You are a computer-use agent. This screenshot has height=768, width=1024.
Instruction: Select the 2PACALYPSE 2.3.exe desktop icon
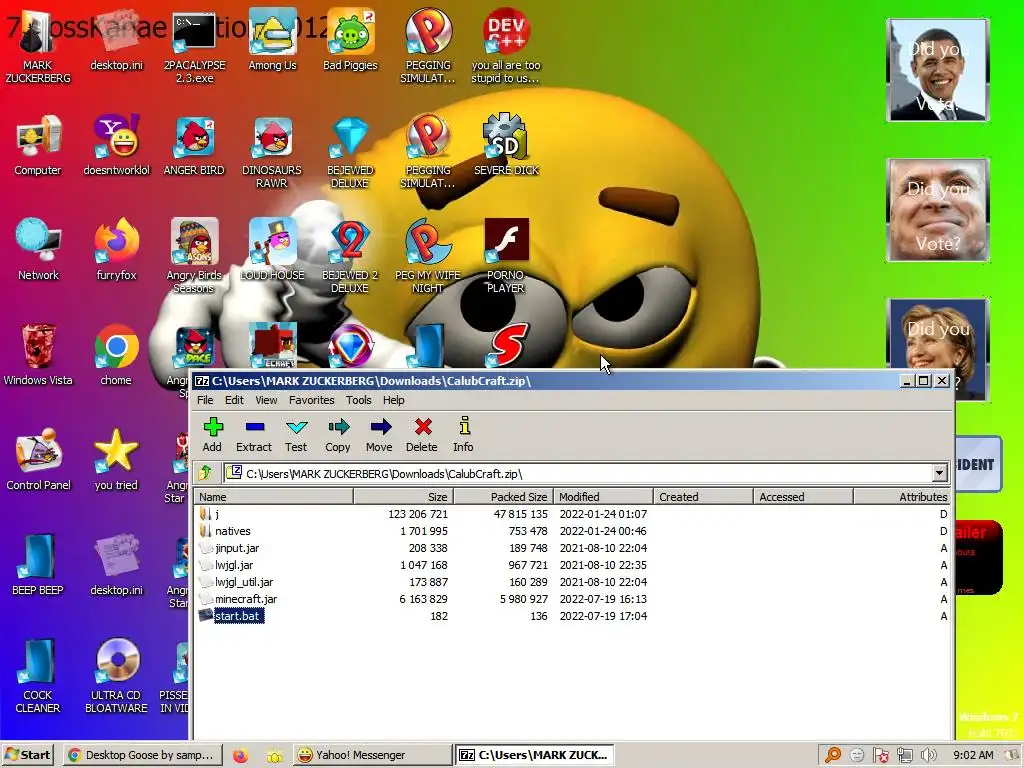[x=194, y=47]
